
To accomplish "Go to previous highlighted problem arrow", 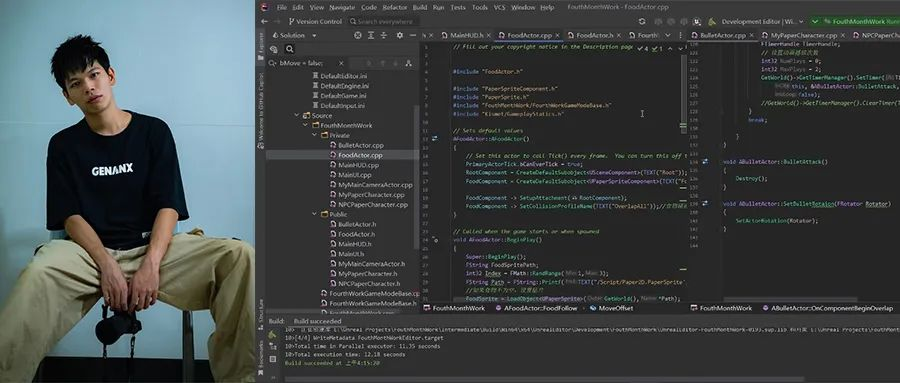I will click(x=669, y=49).
